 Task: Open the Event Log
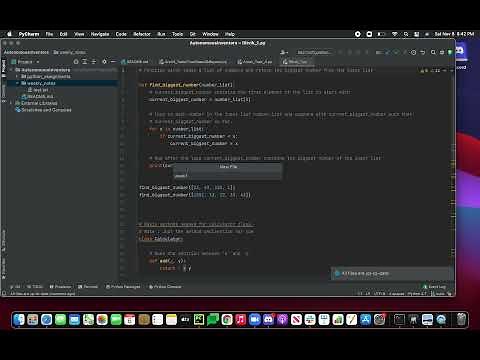tap(434, 287)
